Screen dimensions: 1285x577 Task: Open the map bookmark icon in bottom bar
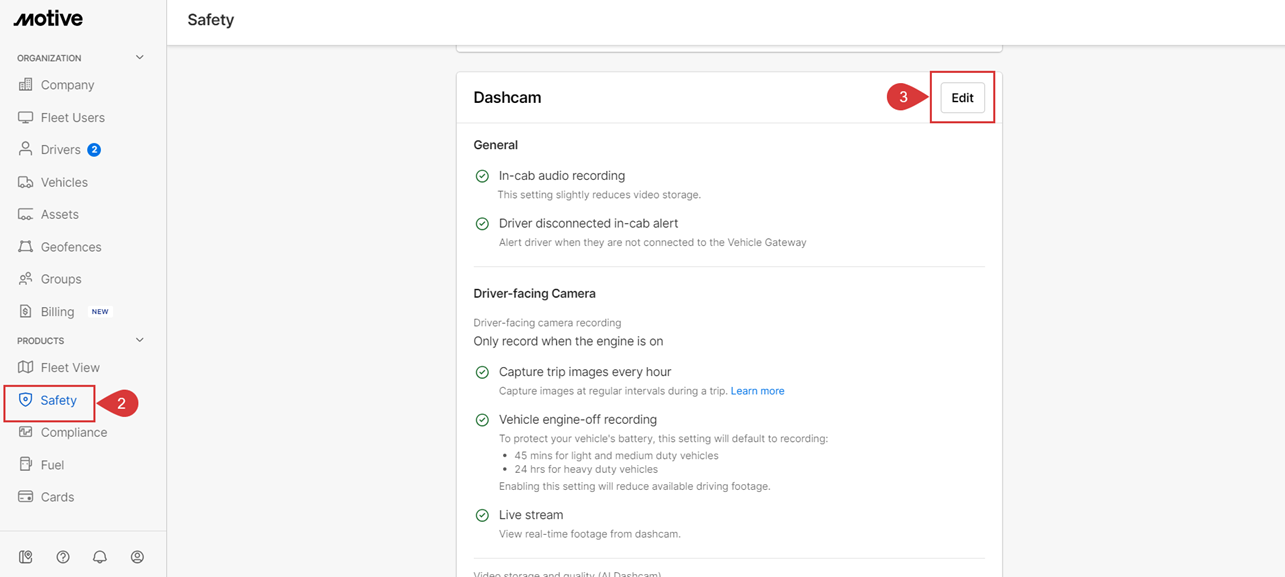(x=26, y=557)
